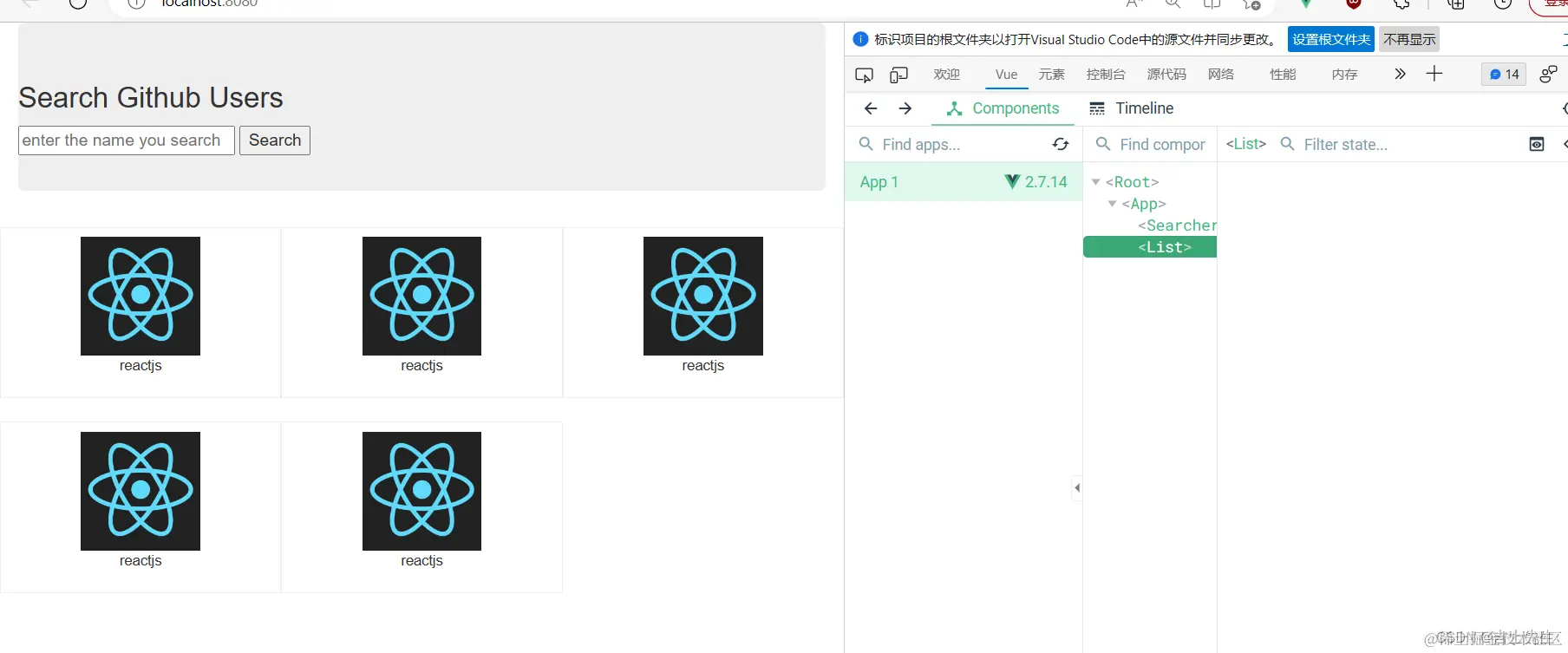
Task: Open the 欢迎 tab in DevTools
Action: (946, 75)
